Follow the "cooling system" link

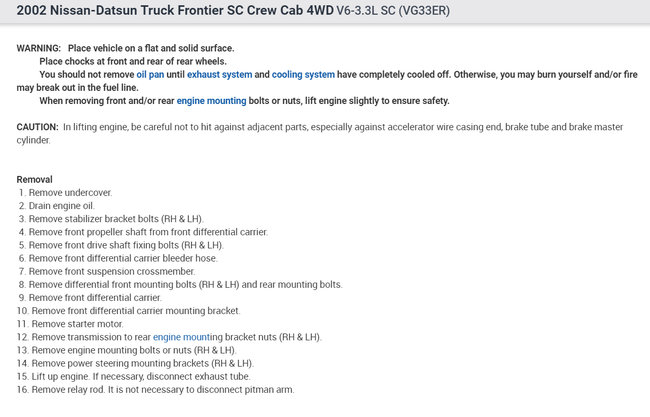click(304, 74)
